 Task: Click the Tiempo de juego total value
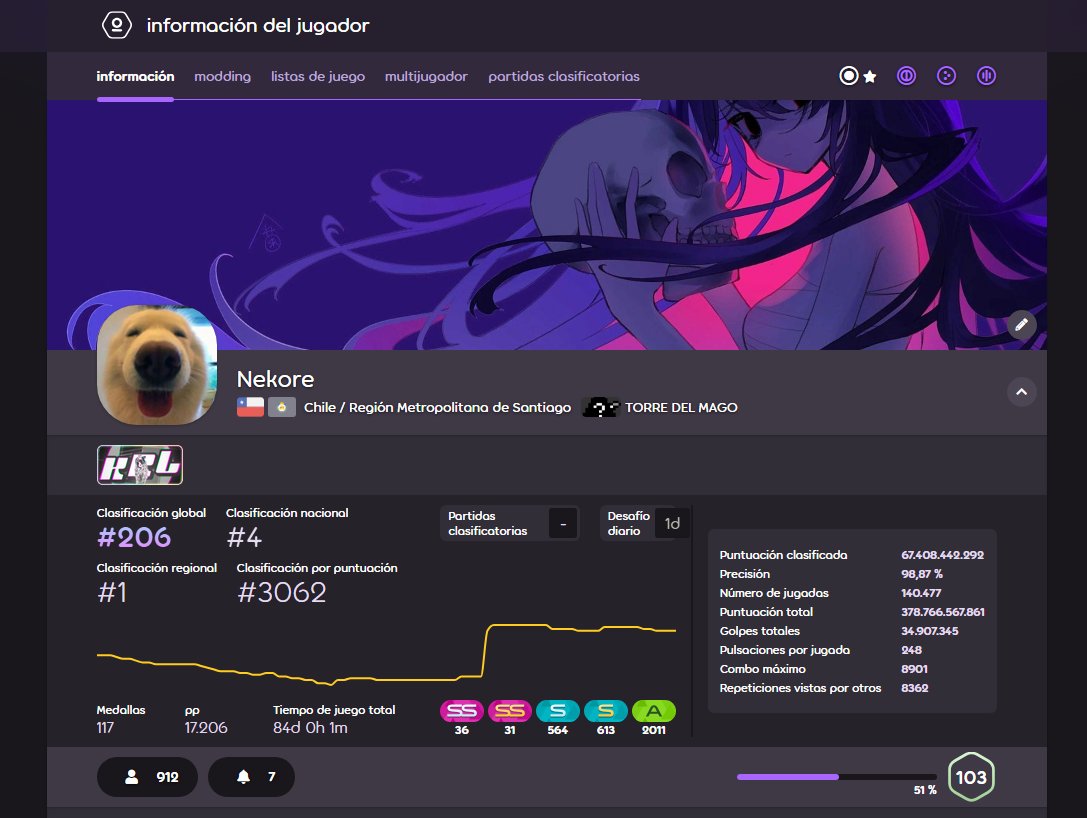pyautogui.click(x=310, y=728)
